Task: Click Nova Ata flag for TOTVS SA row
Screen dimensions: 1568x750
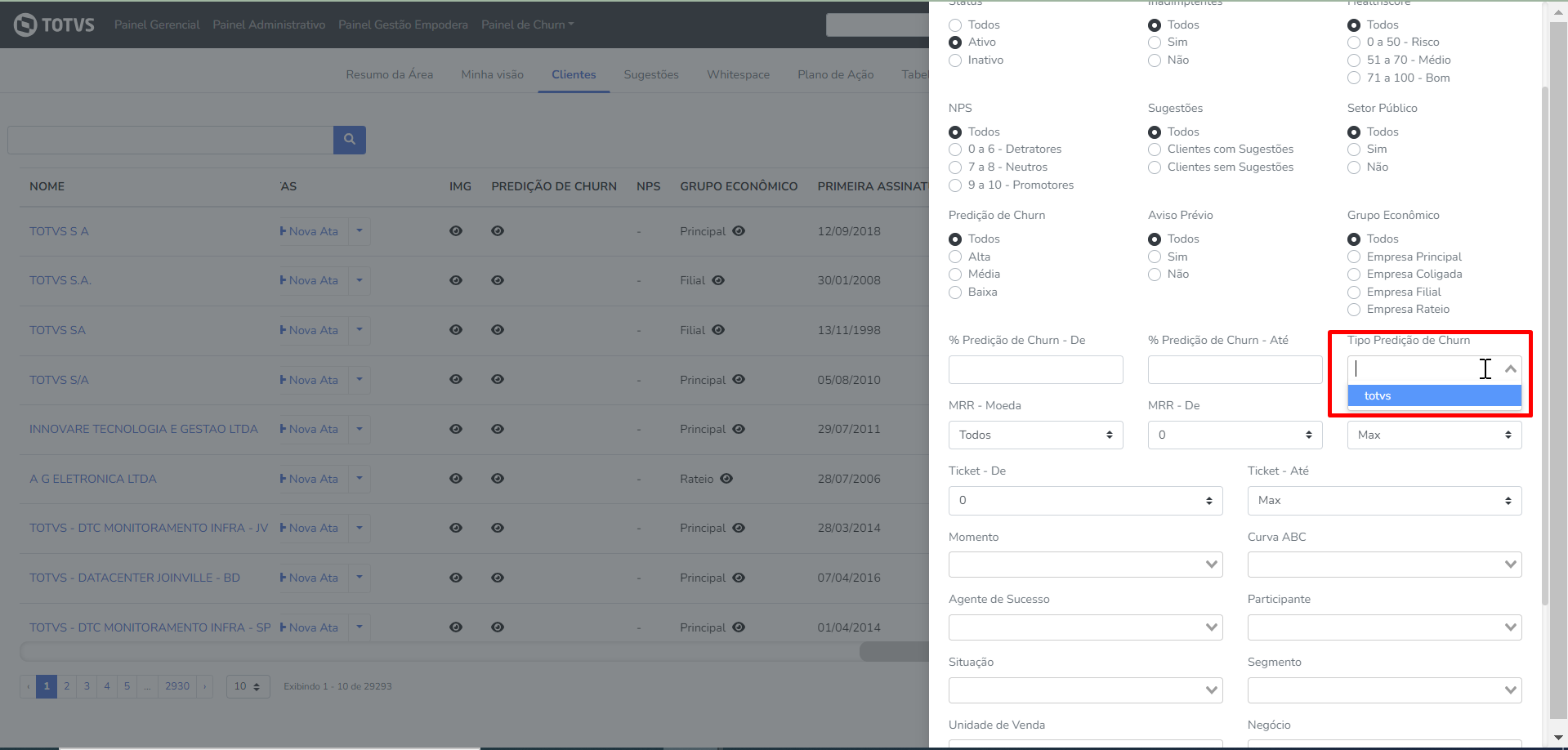Action: [283, 330]
